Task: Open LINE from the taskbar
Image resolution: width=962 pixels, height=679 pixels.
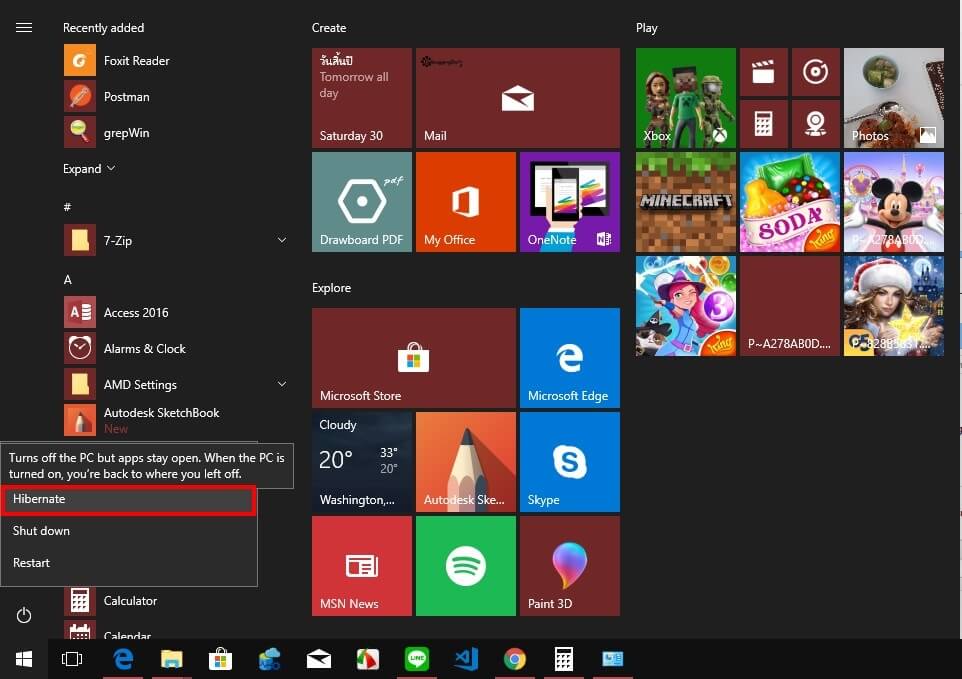Action: click(417, 659)
